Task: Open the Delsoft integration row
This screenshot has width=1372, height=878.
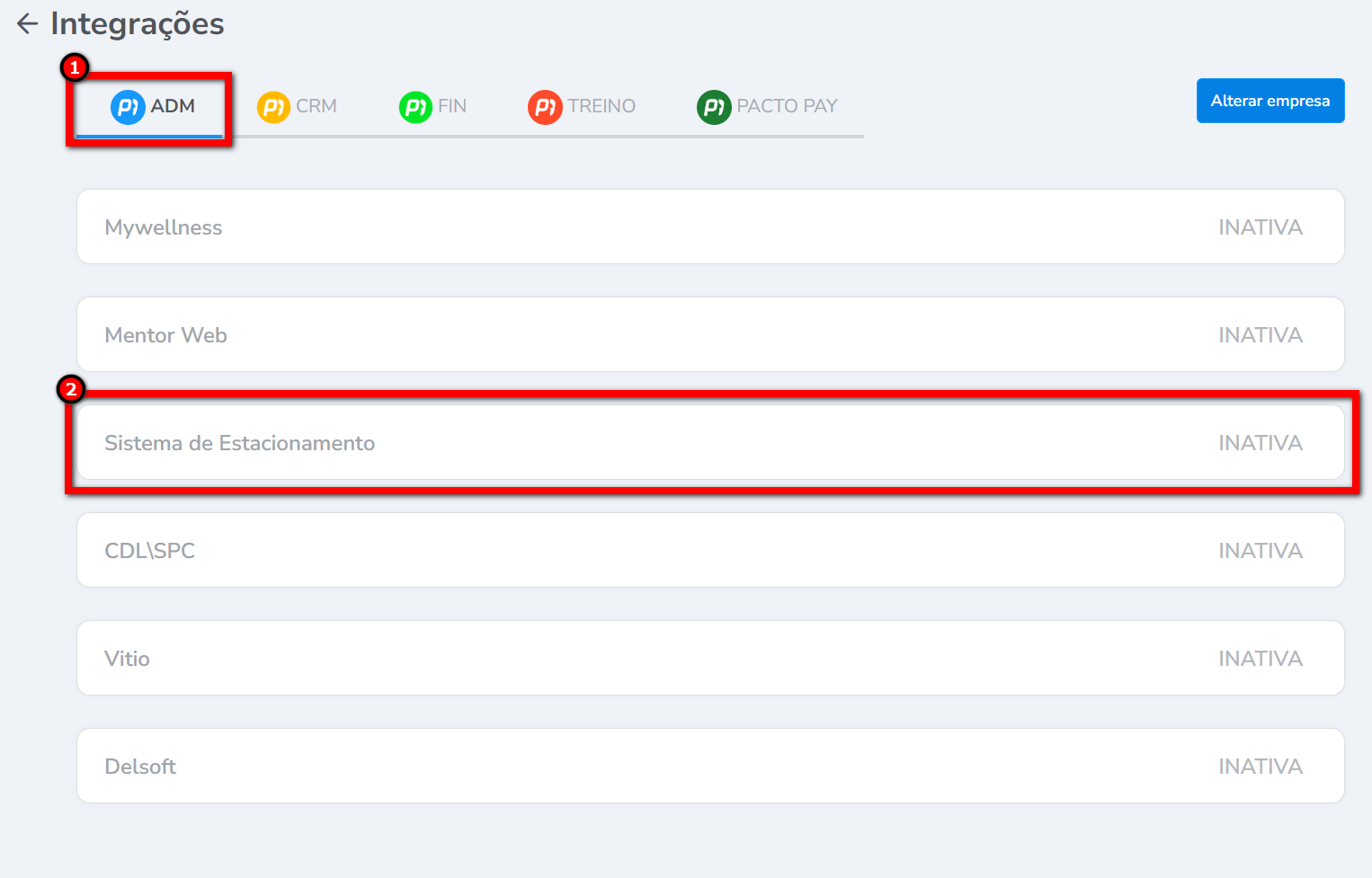Action: pos(141,767)
